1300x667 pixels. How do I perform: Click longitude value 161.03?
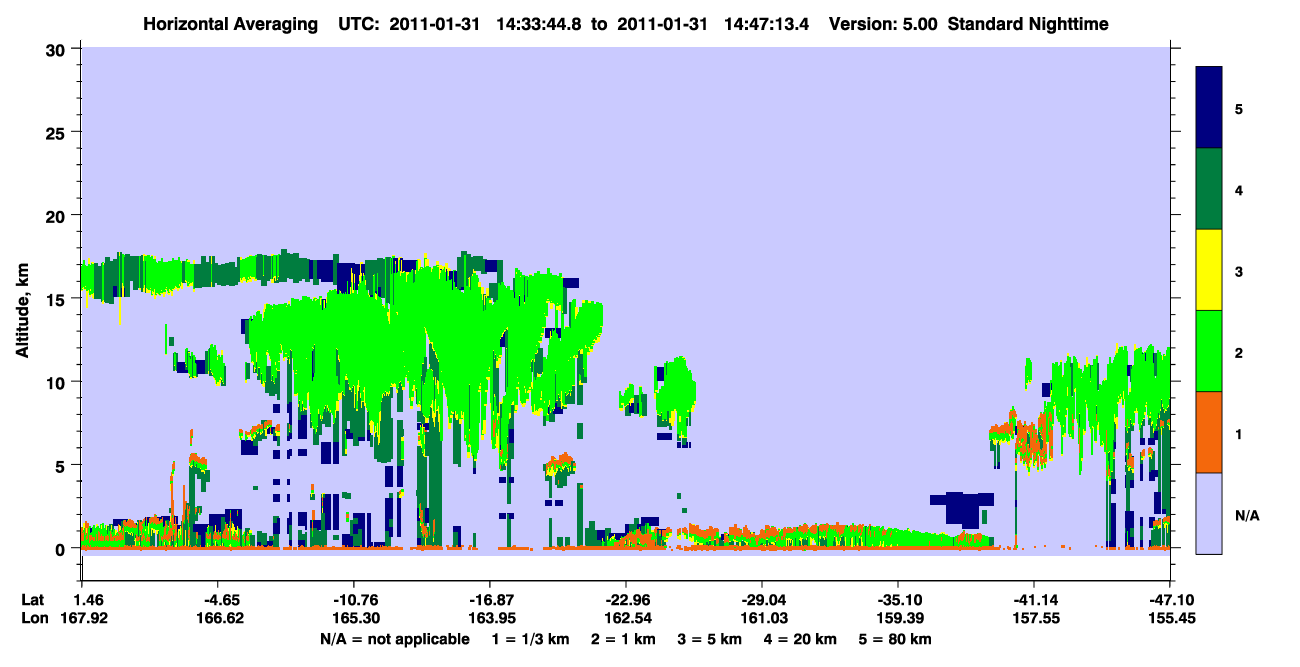[x=762, y=619]
